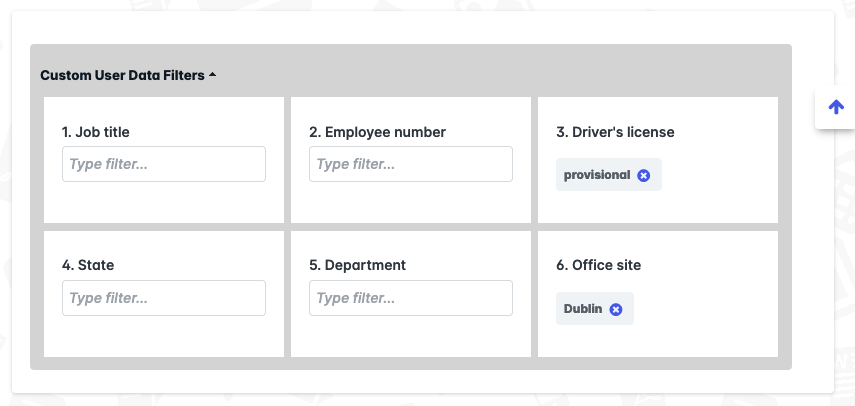
Task: Click empty space below the Dublin chip
Action: click(x=658, y=341)
